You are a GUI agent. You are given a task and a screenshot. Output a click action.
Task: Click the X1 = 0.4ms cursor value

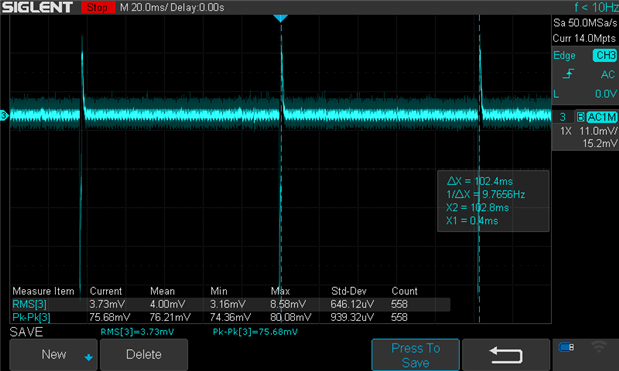point(472,220)
